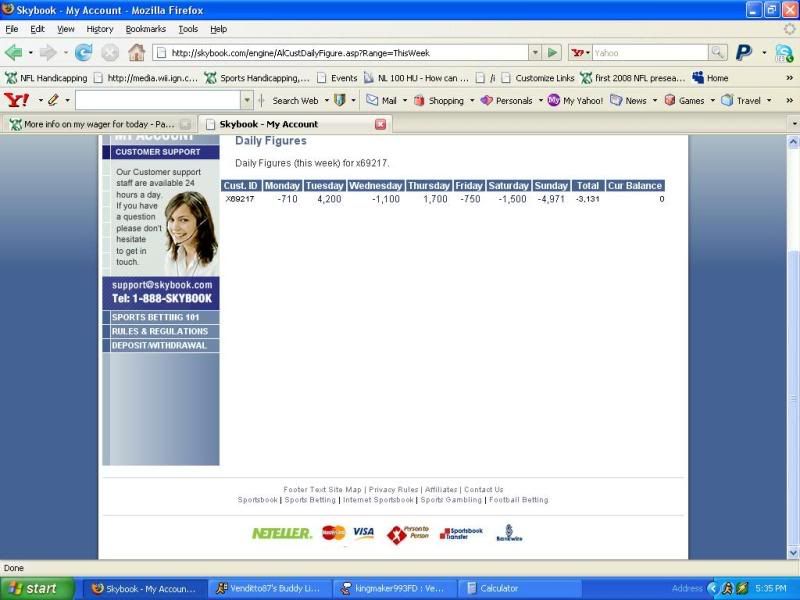The width and height of the screenshot is (800, 600).
Task: Open the address bar URL history dropdown
Action: [535, 53]
